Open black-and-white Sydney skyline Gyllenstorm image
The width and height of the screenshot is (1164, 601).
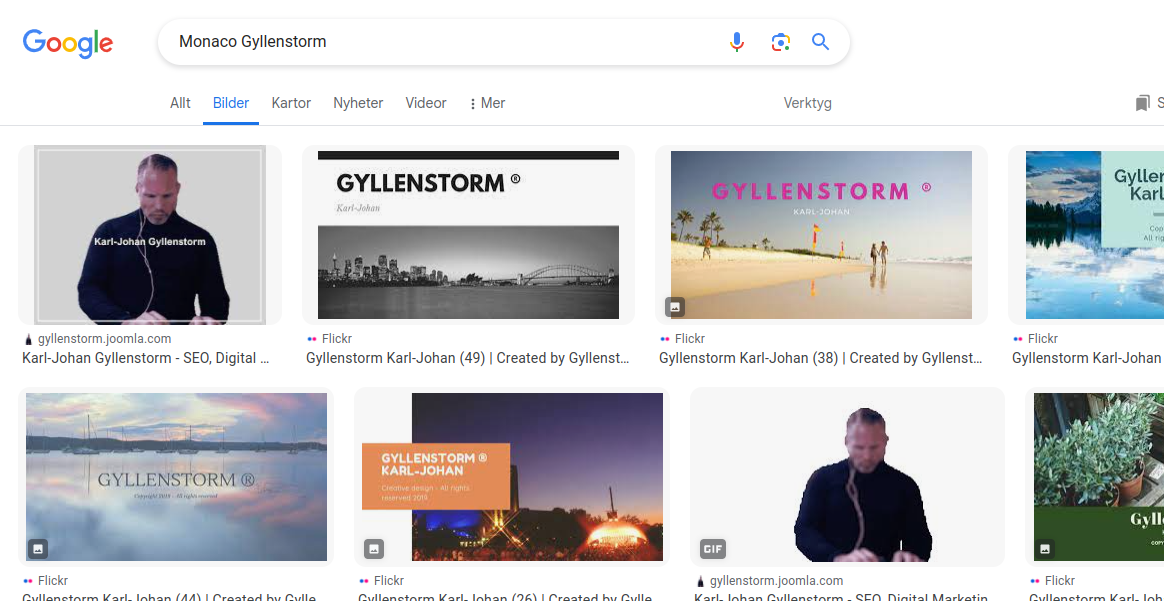[468, 235]
